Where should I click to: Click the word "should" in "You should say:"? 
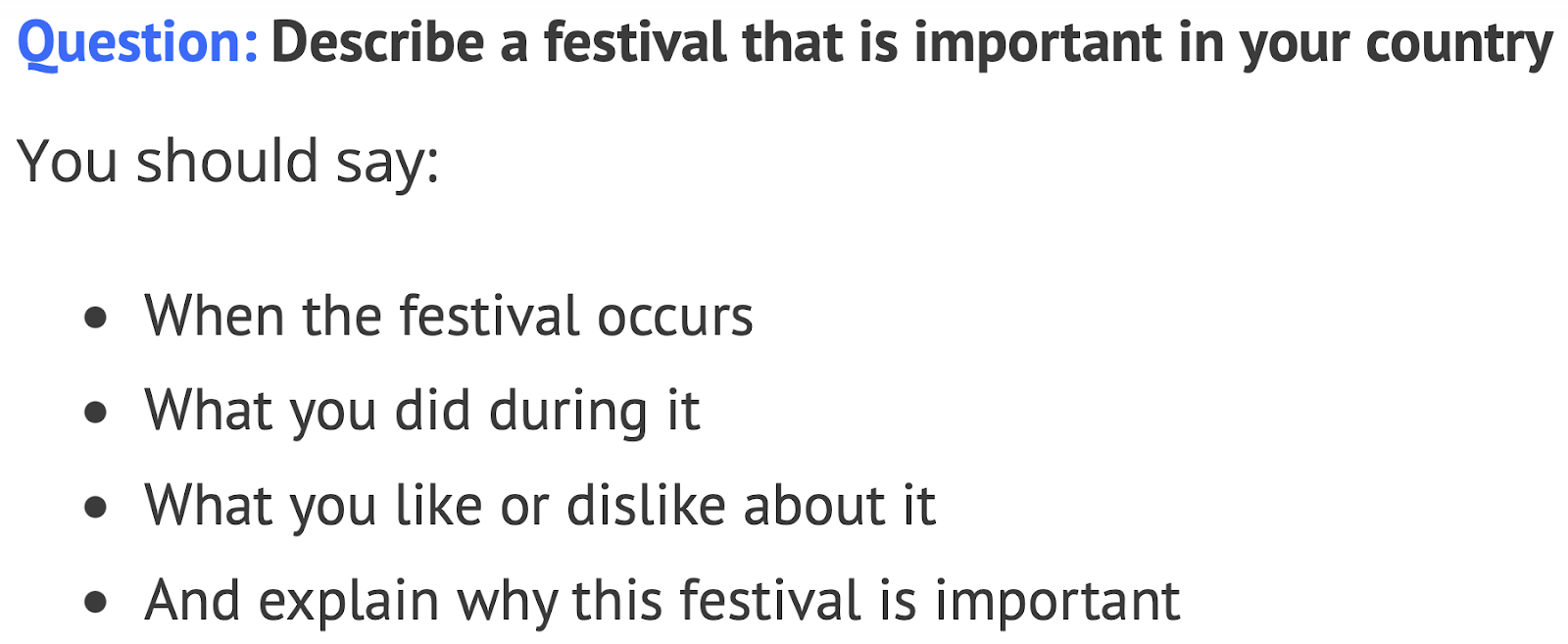coord(227,160)
